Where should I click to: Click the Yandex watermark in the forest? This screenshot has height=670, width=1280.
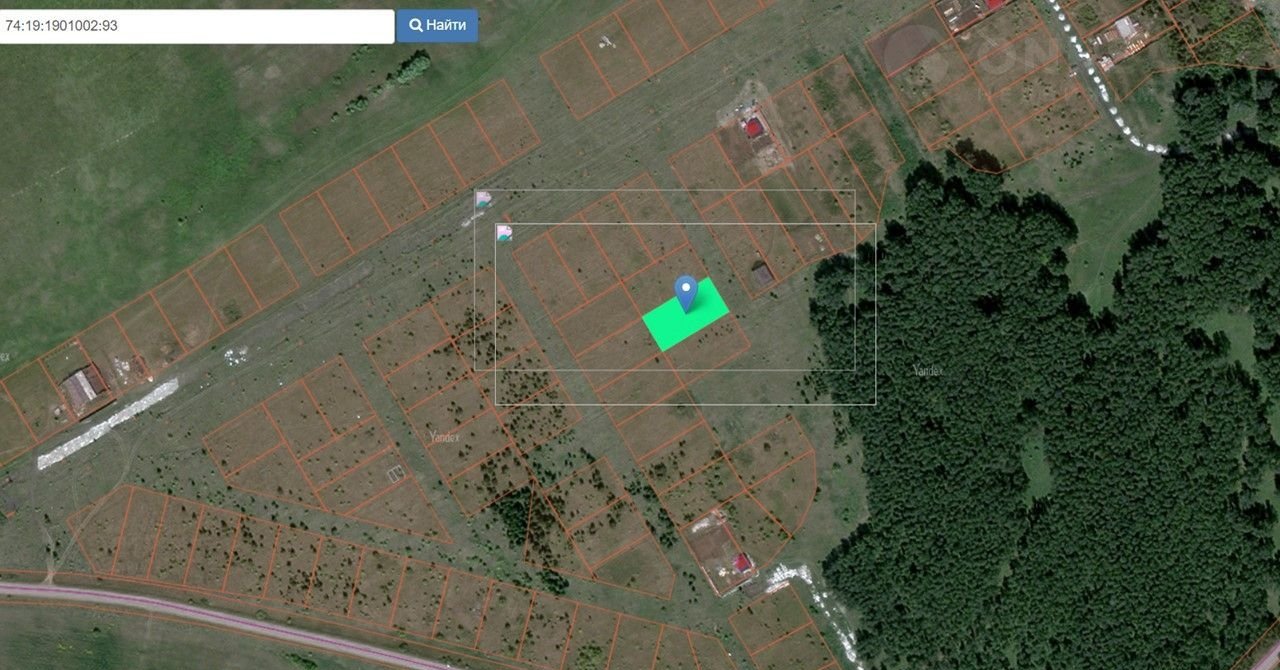click(x=928, y=371)
